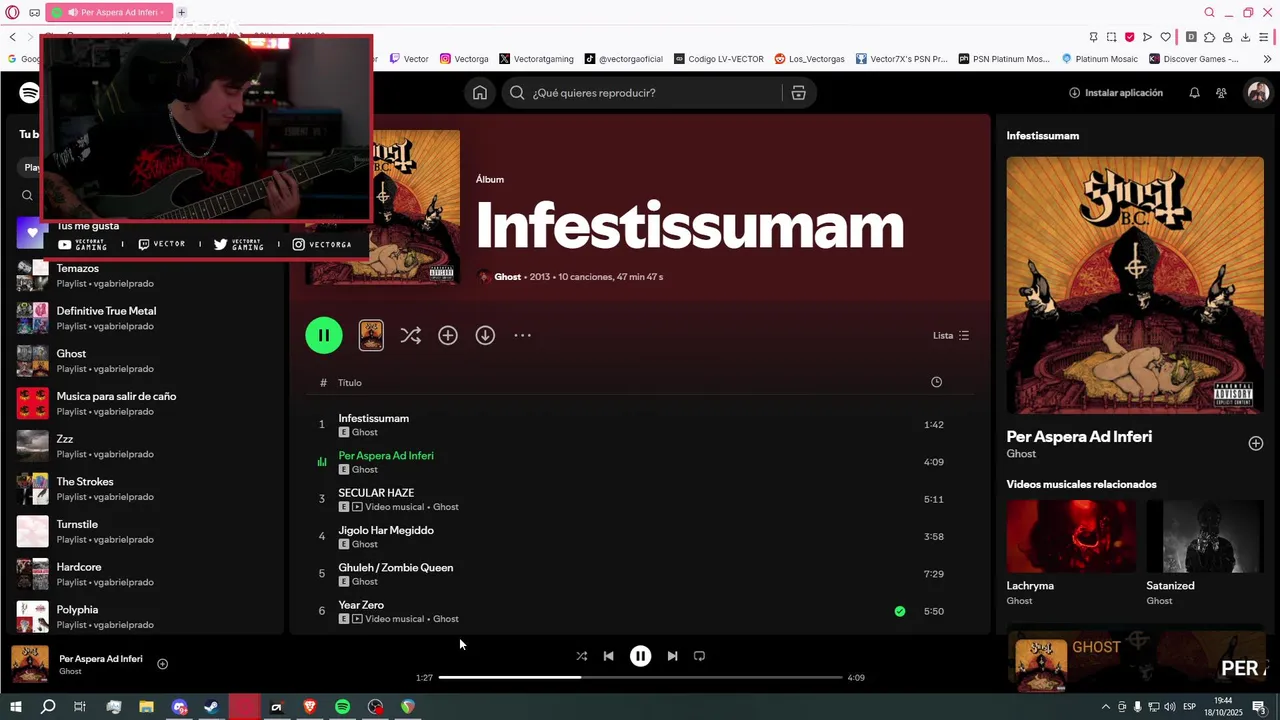
Task: Open the Definitive True Metal playlist
Action: 145,318
